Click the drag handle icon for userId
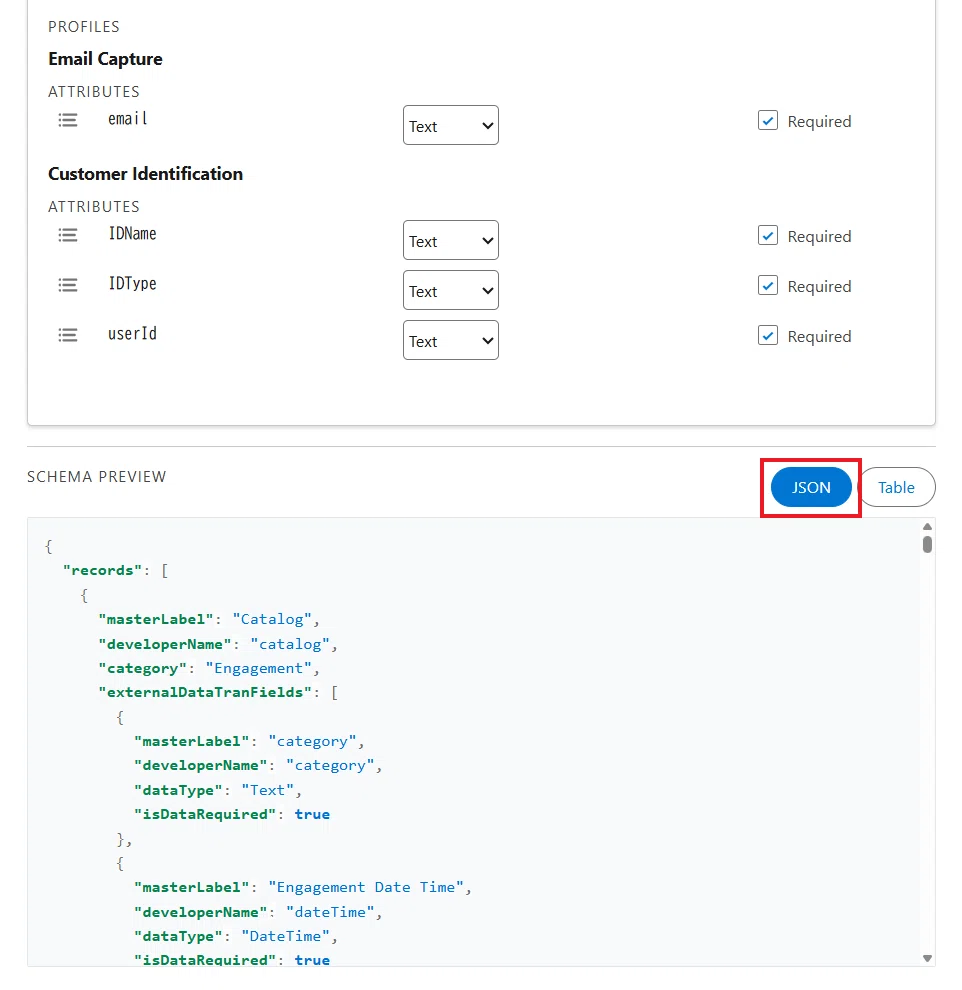962x990 pixels. 68,335
